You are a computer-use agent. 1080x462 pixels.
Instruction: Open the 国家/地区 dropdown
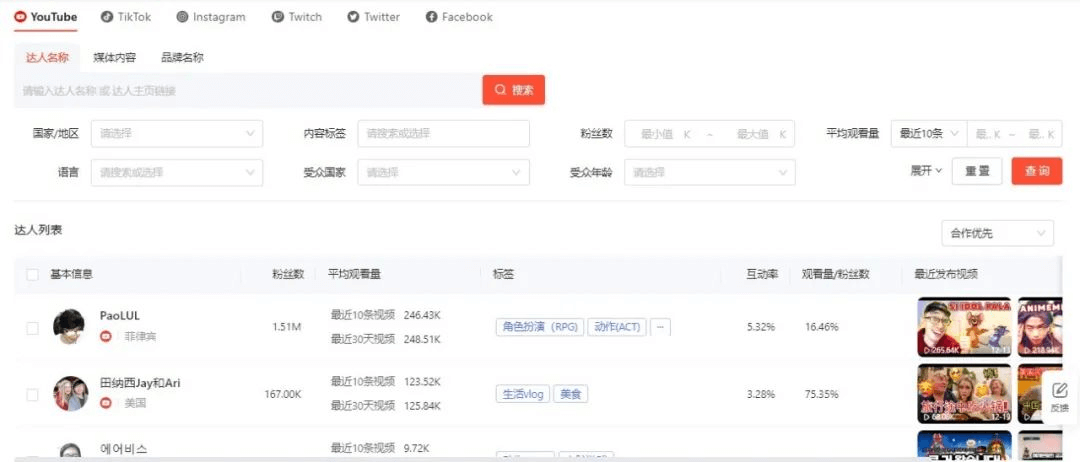177,133
